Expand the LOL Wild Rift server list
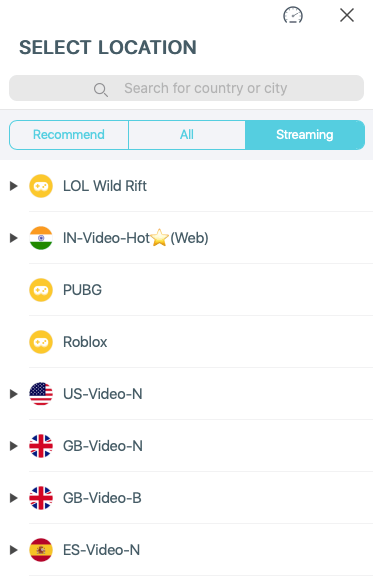373x576 pixels. coord(14,186)
